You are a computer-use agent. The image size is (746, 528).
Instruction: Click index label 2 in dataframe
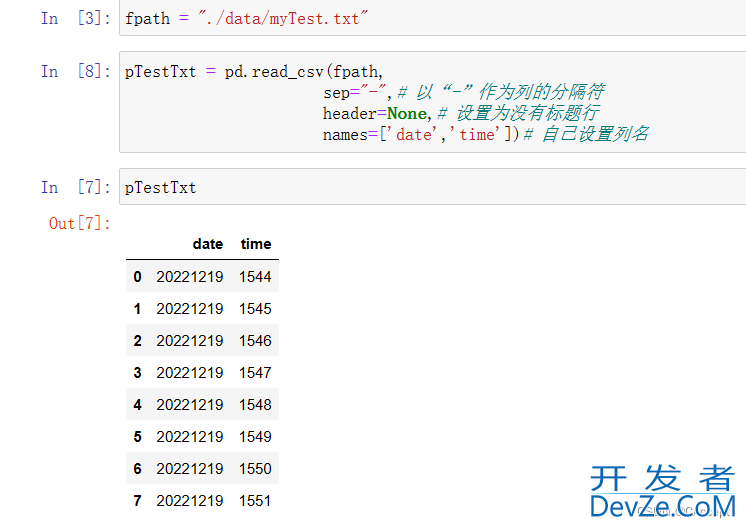coord(137,341)
